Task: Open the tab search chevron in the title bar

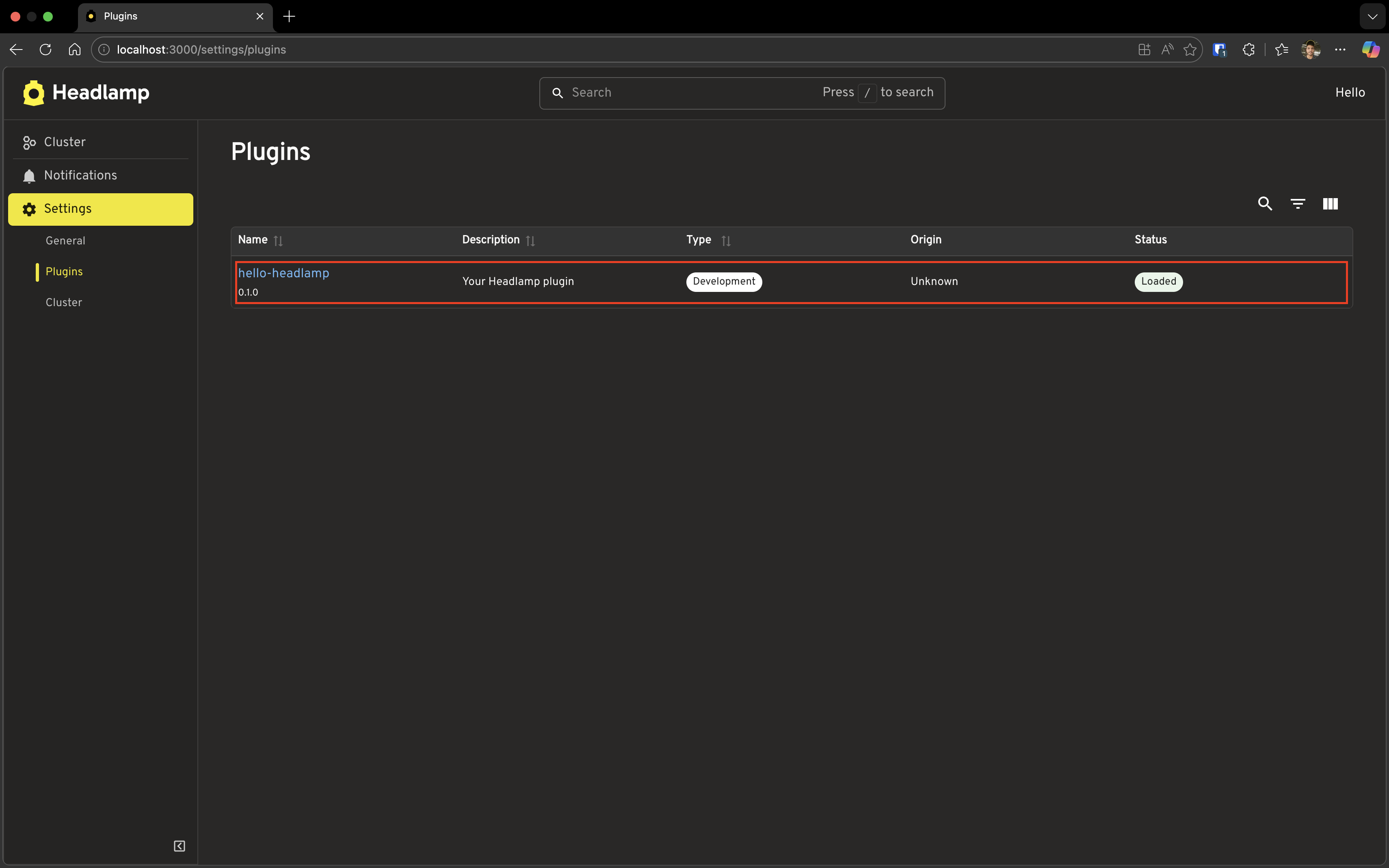Action: 1373,16
